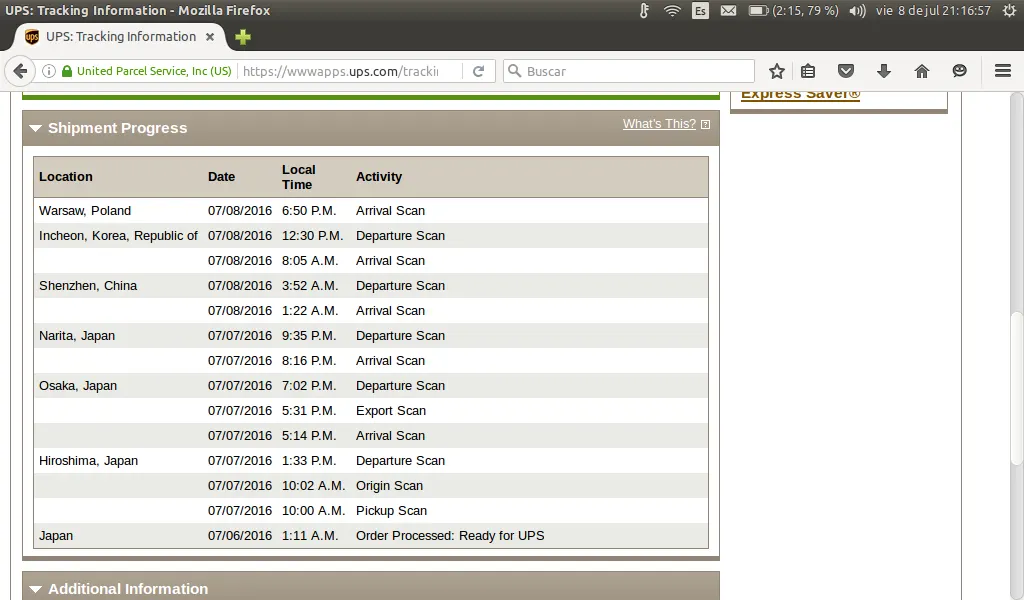Open the system gear session menu
Viewport: 1024px width, 600px height.
(x=1009, y=10)
